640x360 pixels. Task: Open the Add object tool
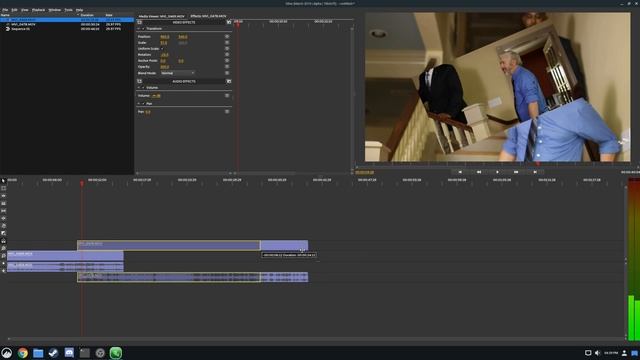(x=4, y=270)
